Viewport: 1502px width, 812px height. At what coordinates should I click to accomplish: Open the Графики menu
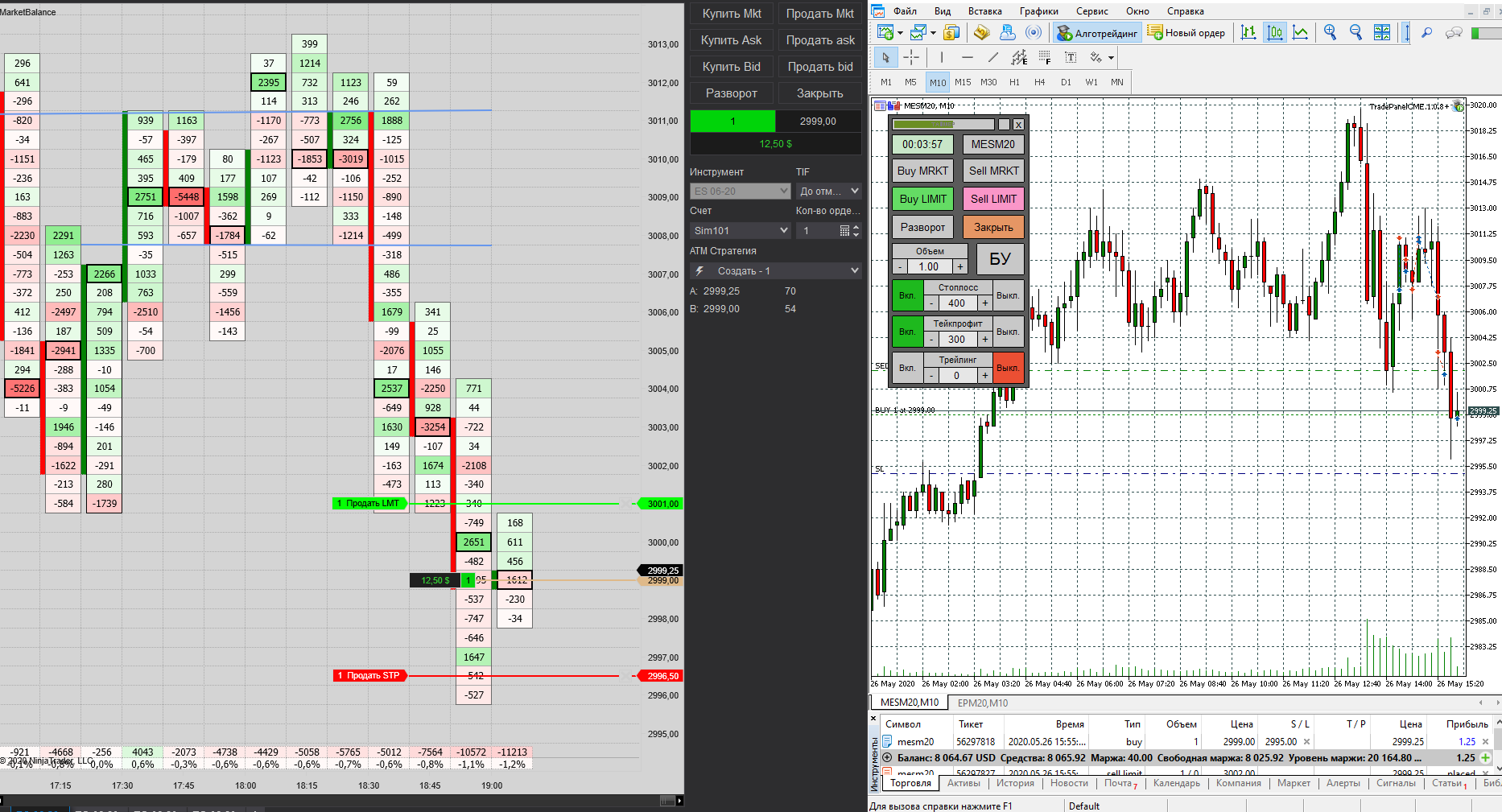pyautogui.click(x=1038, y=11)
